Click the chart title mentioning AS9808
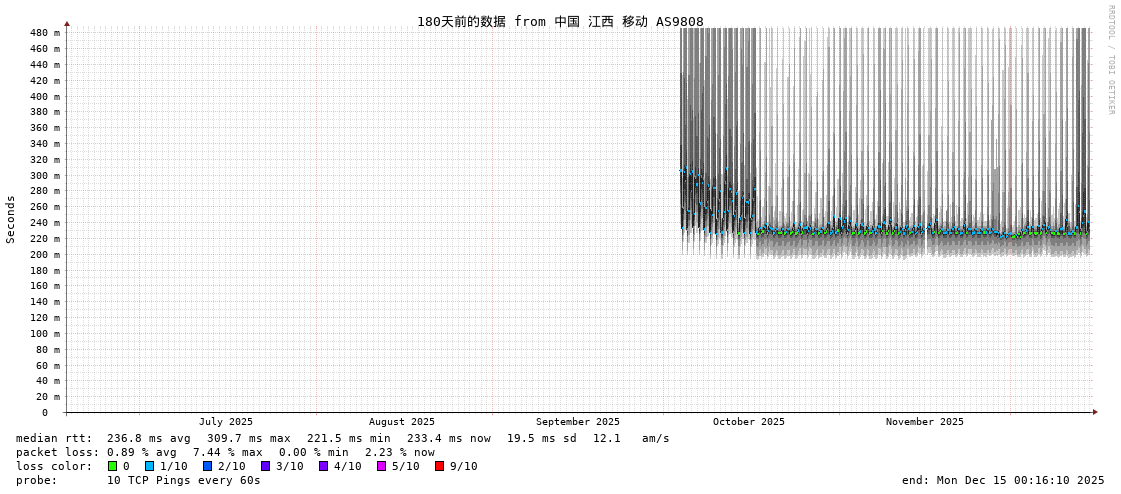 [x=560, y=21]
